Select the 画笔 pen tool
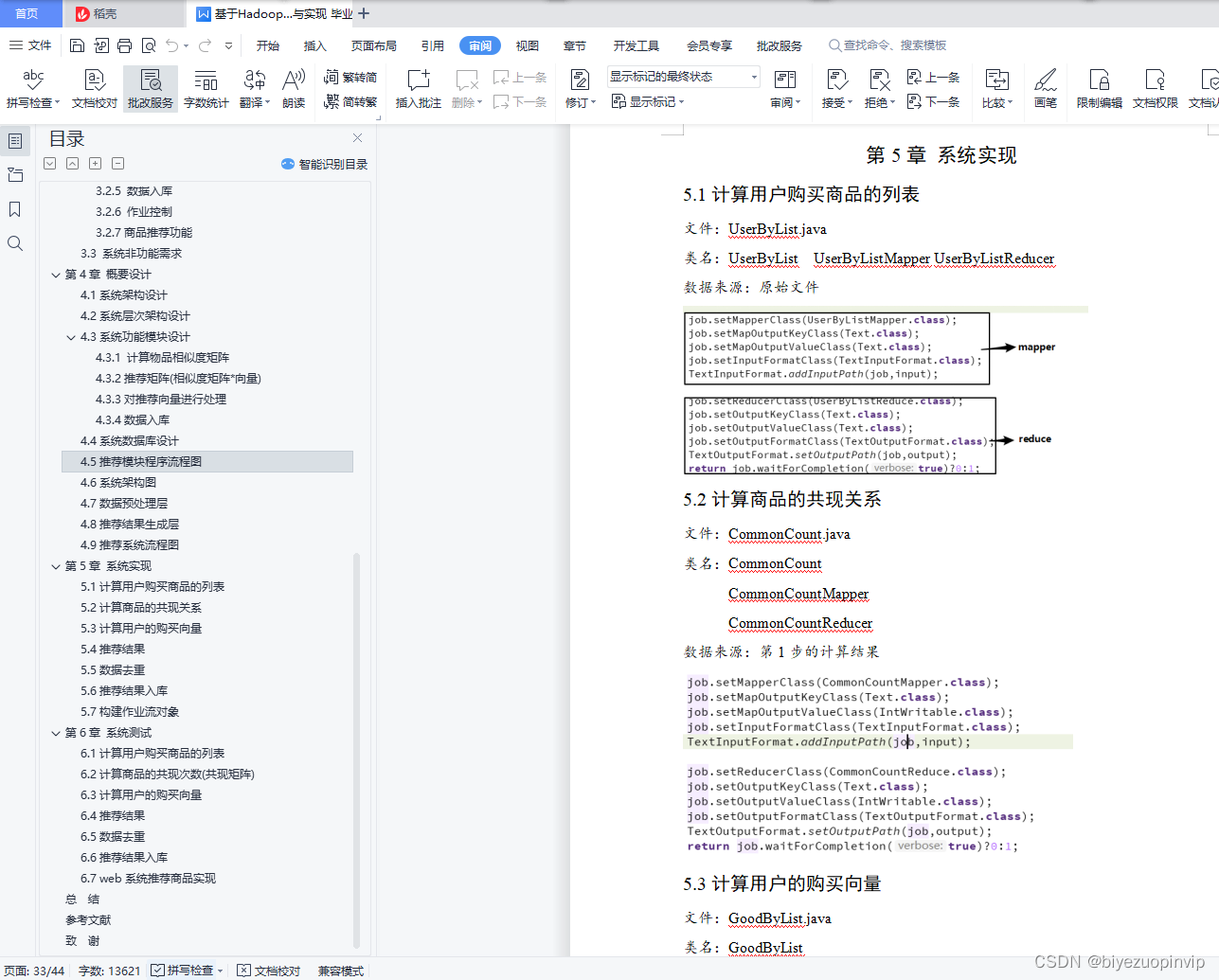The image size is (1219, 980). pos(1046,88)
